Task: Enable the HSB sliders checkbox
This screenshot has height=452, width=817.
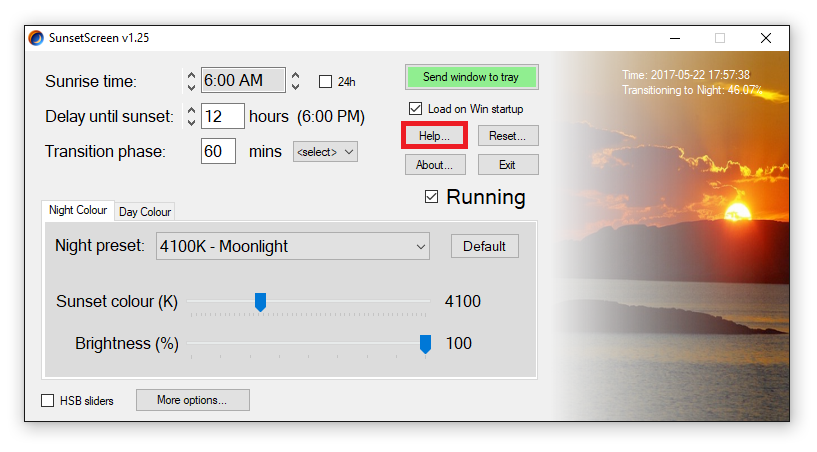Action: (x=47, y=401)
